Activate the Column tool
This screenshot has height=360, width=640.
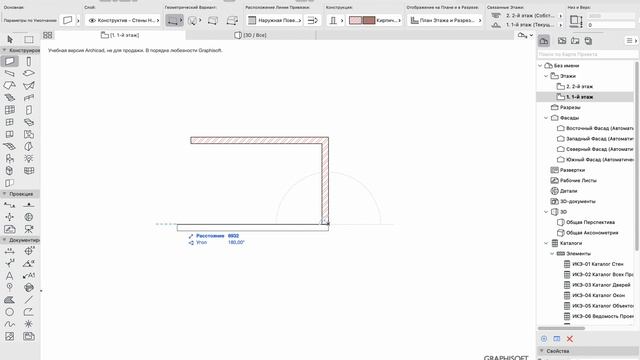(x=29, y=61)
